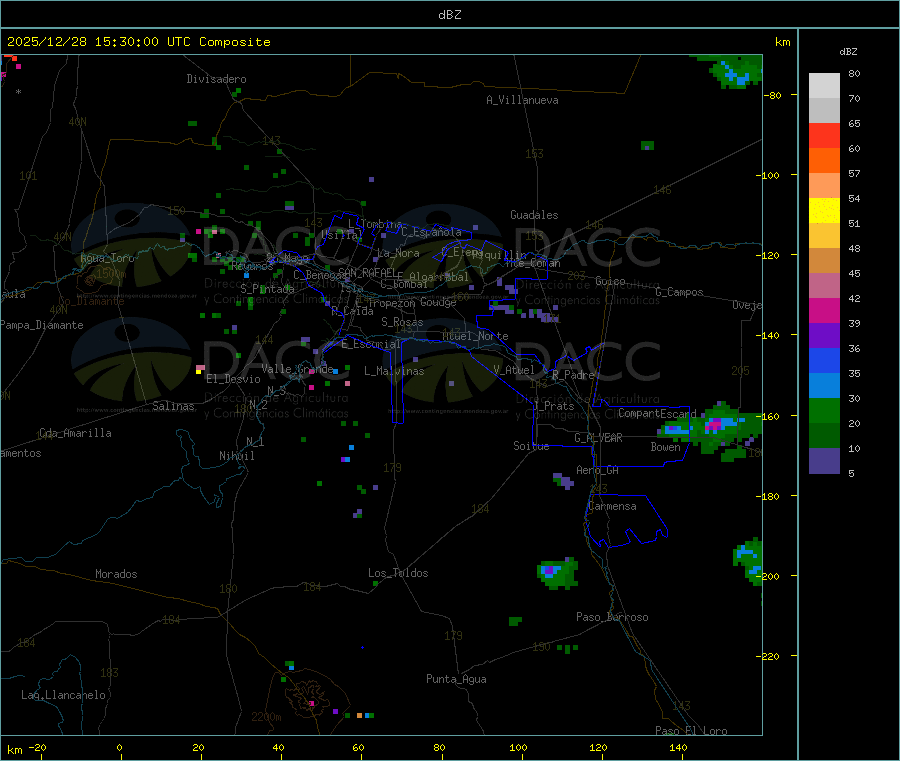This screenshot has height=761, width=900.
Task: Select the Los_Toldos location label
Action: [398, 573]
